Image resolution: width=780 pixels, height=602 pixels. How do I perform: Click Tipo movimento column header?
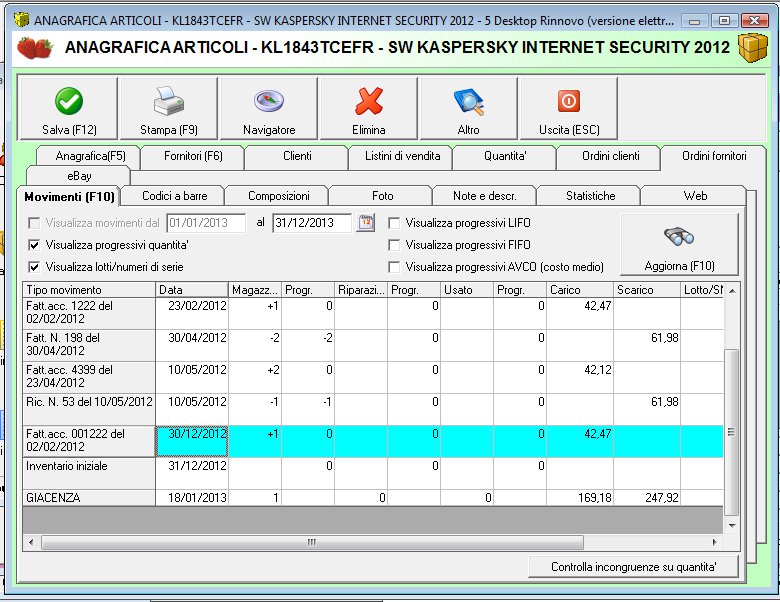click(89, 290)
